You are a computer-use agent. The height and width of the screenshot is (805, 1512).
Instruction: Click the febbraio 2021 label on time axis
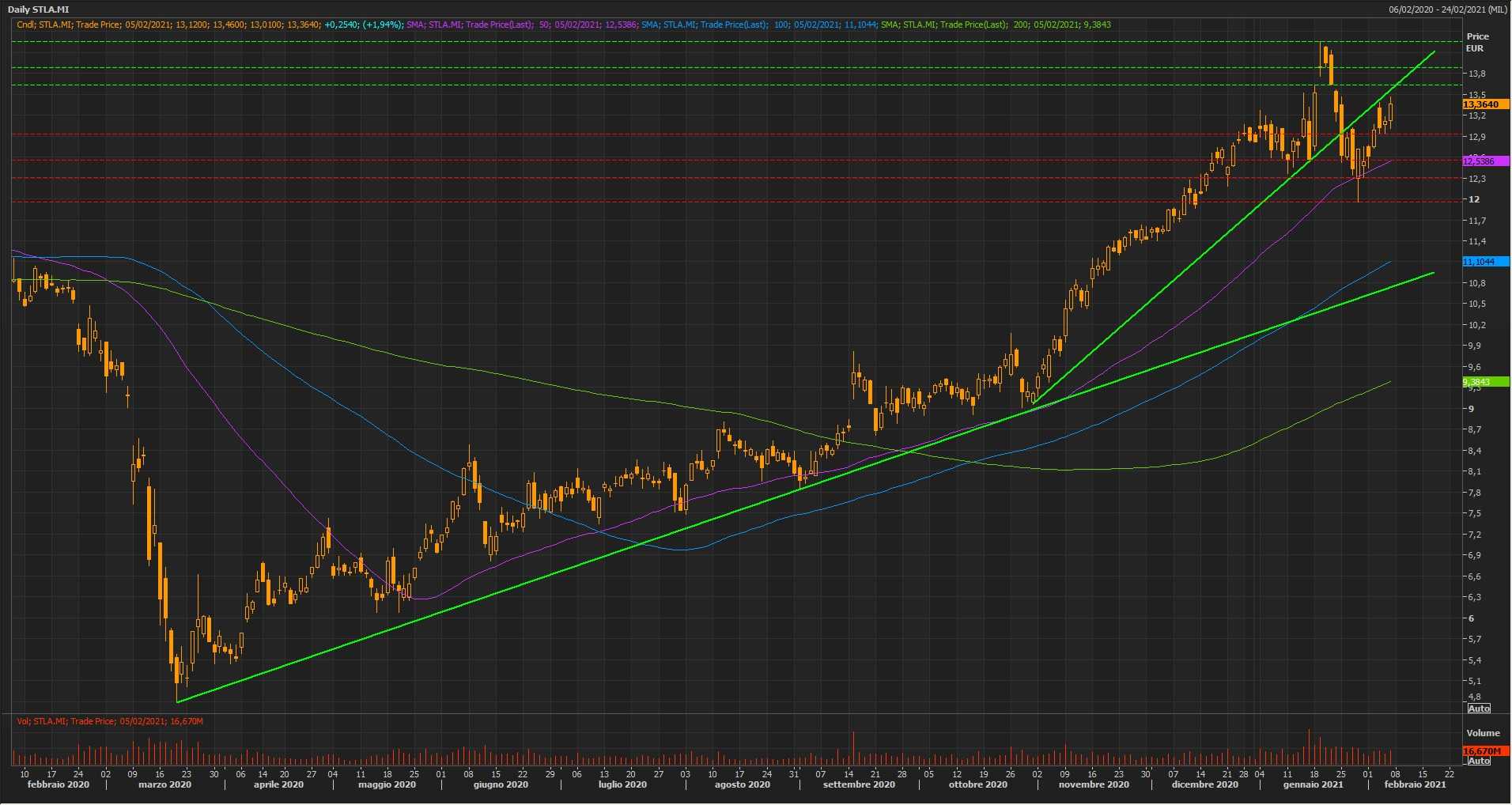click(1415, 784)
